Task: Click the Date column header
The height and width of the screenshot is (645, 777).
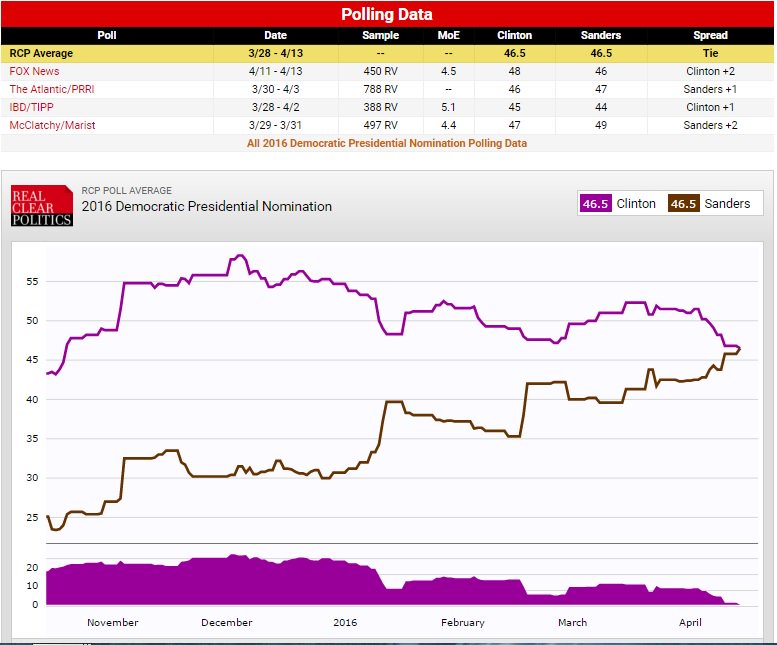Action: pos(275,35)
